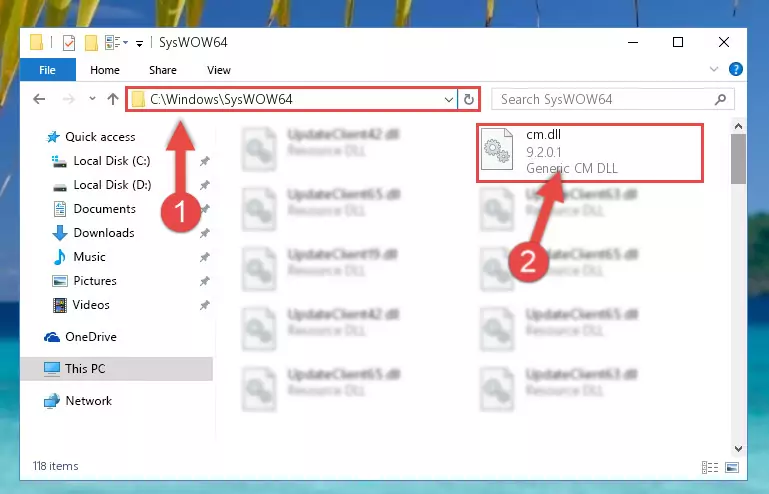Go forward with the right arrow

[69, 99]
